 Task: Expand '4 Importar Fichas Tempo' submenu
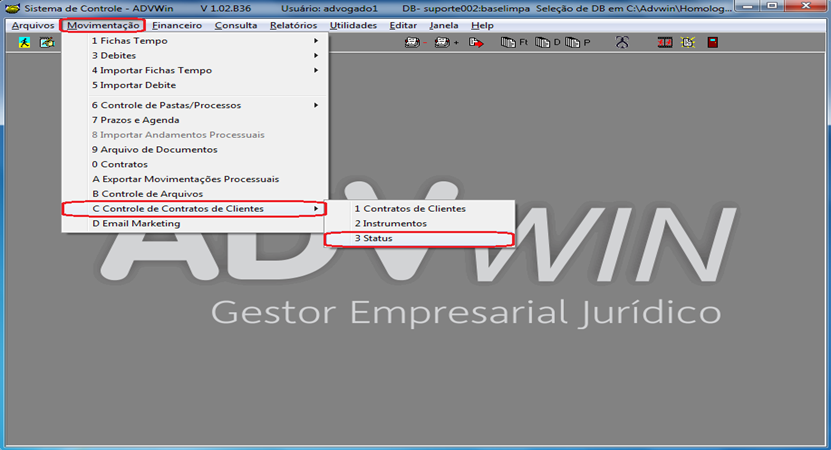(195, 70)
